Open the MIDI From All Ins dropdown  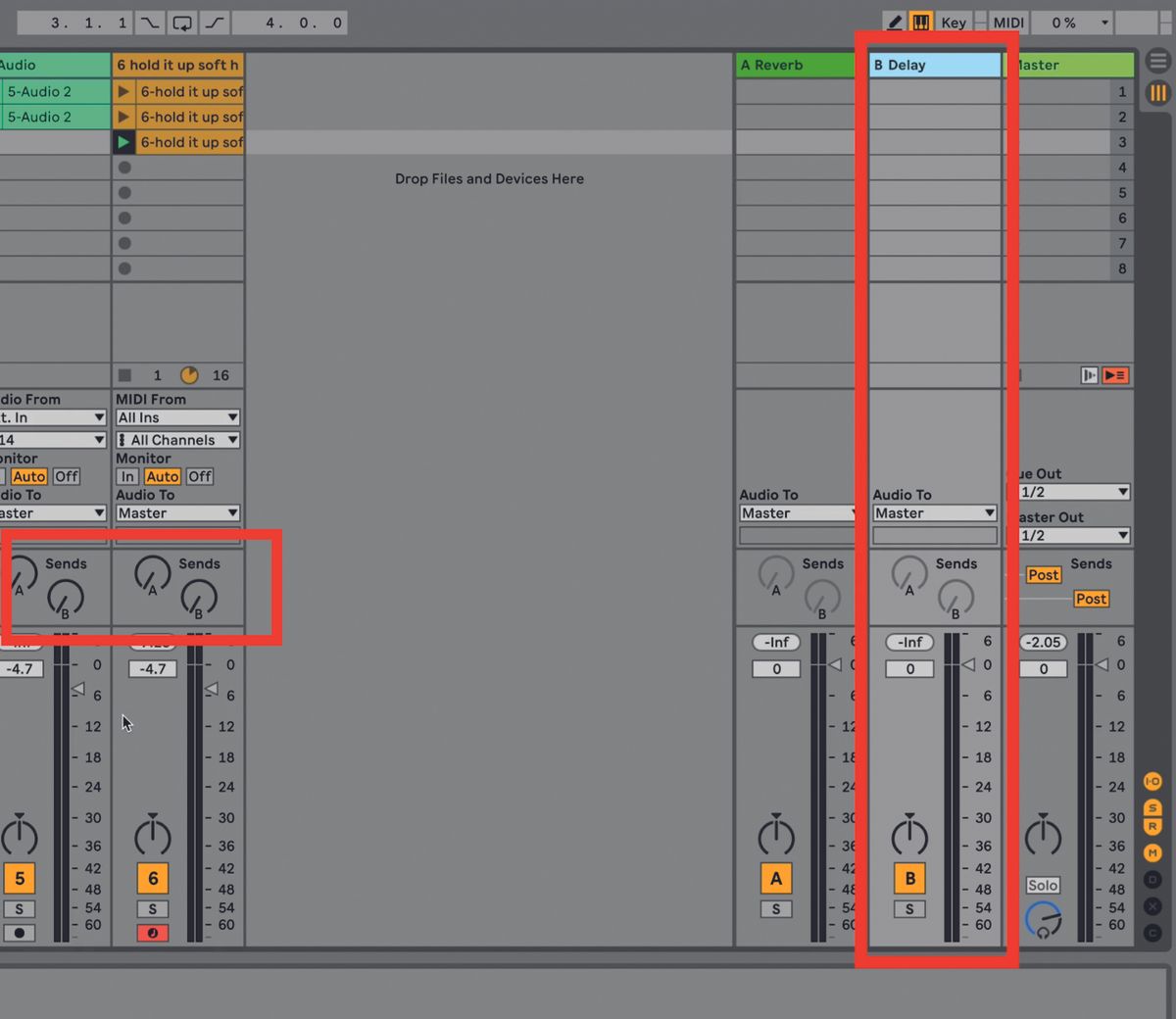[177, 416]
